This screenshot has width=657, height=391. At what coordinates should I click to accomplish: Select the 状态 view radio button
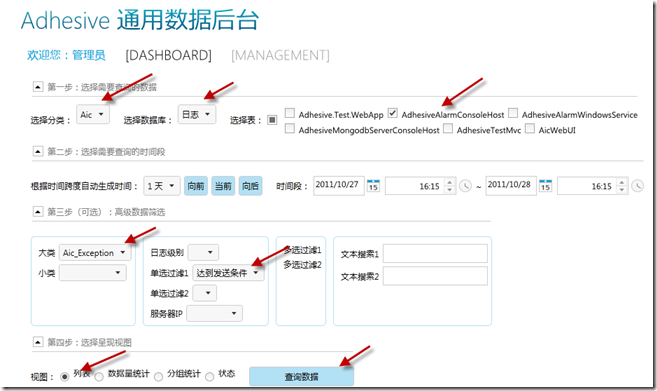[210, 377]
